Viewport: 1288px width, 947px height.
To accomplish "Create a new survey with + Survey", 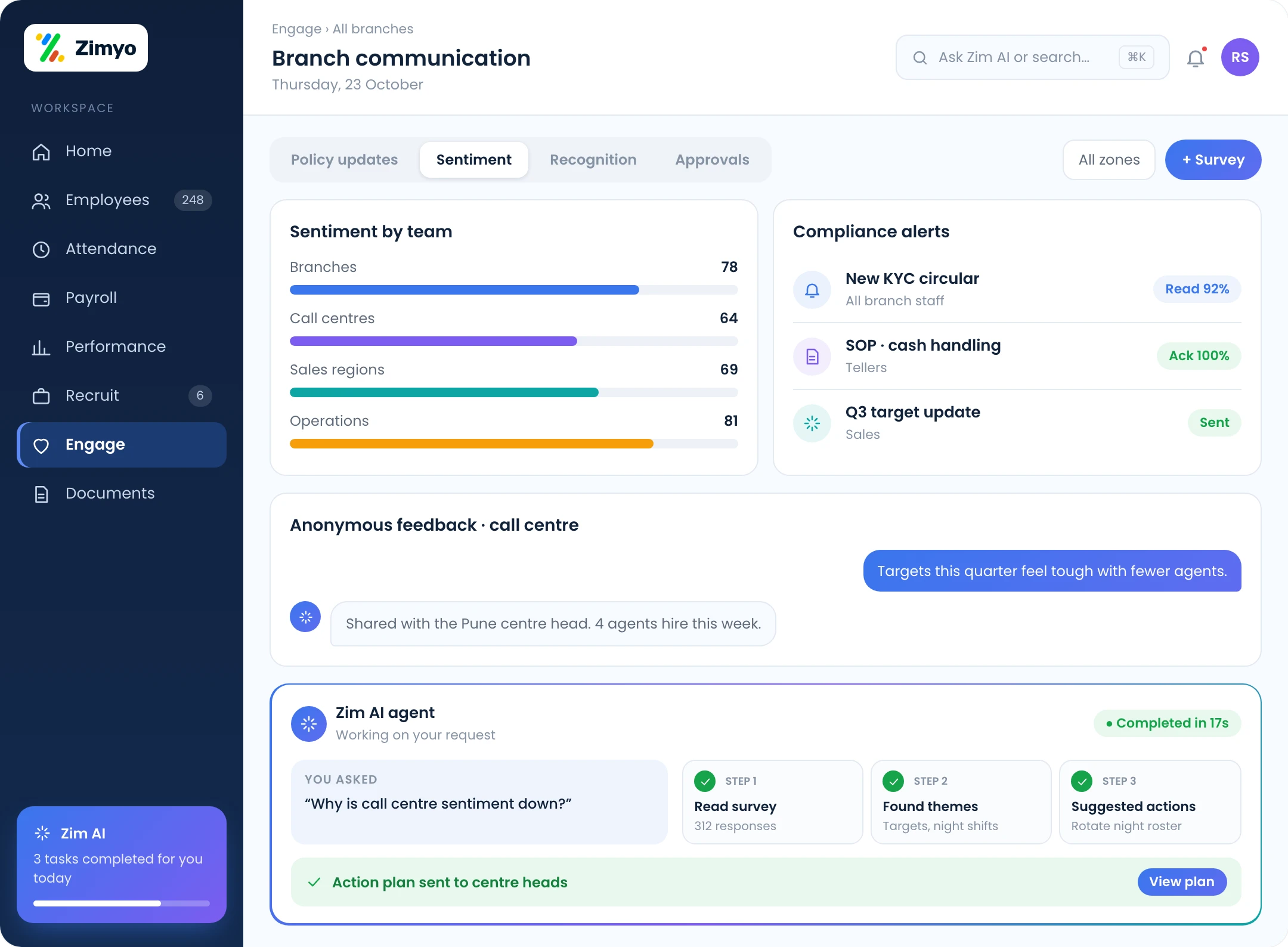I will click(1213, 160).
